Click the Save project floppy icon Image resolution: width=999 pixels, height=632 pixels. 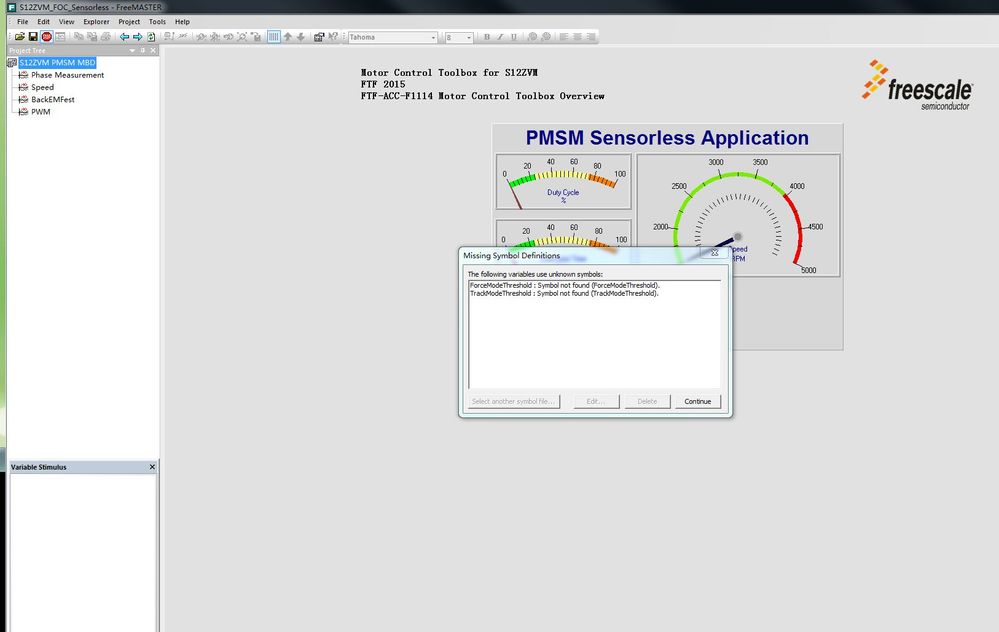[x=33, y=37]
